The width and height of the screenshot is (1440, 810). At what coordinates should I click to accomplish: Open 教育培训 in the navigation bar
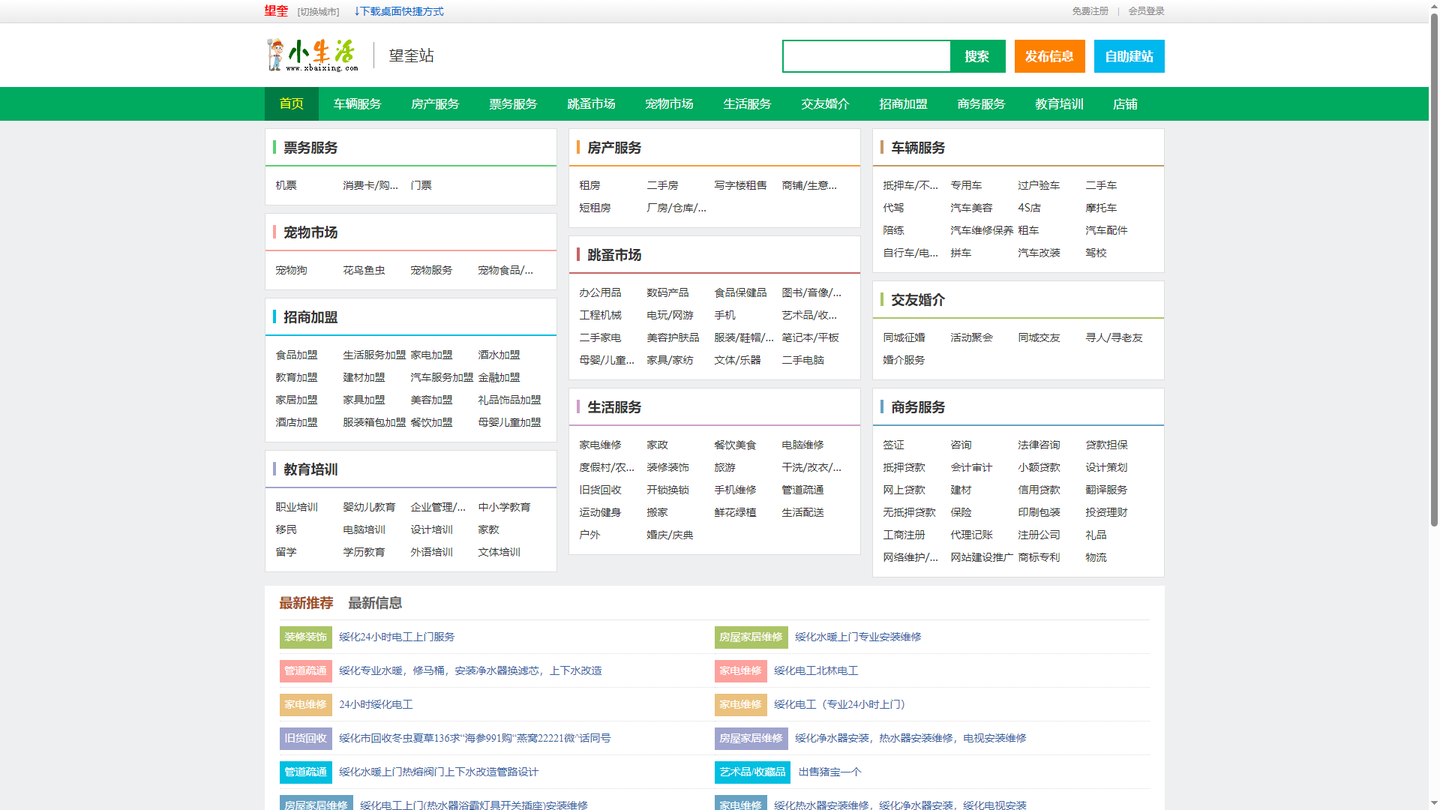pyautogui.click(x=1059, y=104)
